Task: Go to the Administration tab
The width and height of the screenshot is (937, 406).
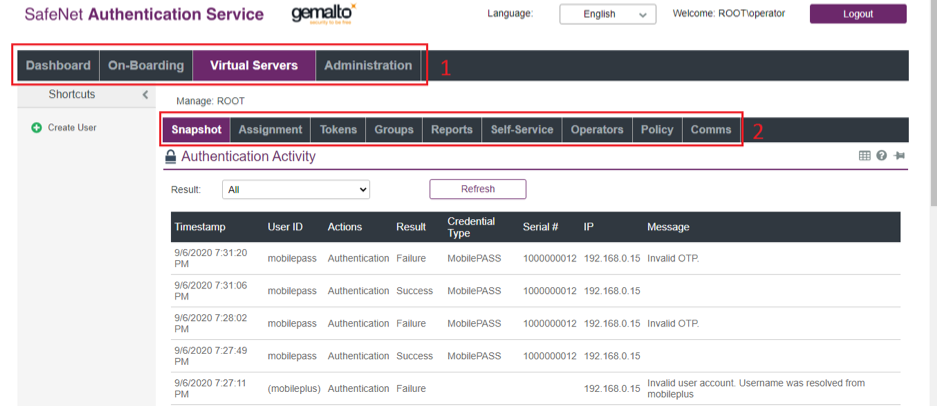Action: coord(368,66)
